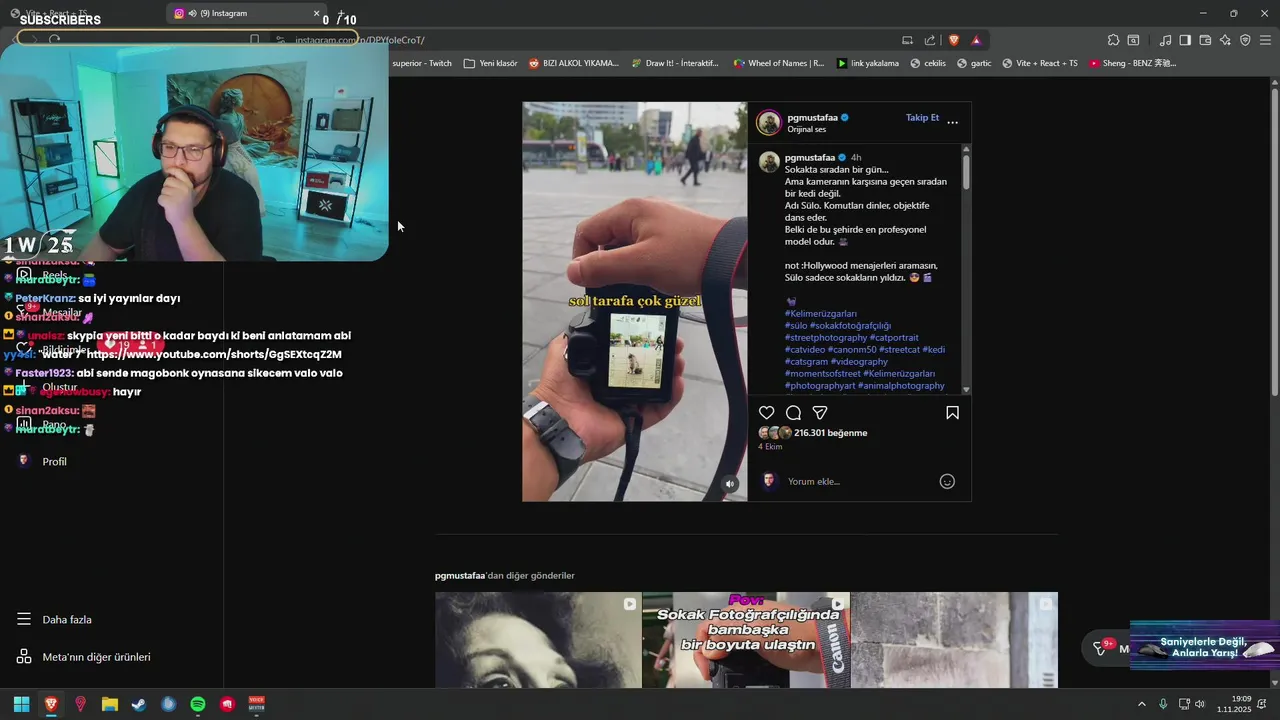Open the 'Wheel of Names' bookmark
This screenshot has width=1280, height=720.
(779, 63)
